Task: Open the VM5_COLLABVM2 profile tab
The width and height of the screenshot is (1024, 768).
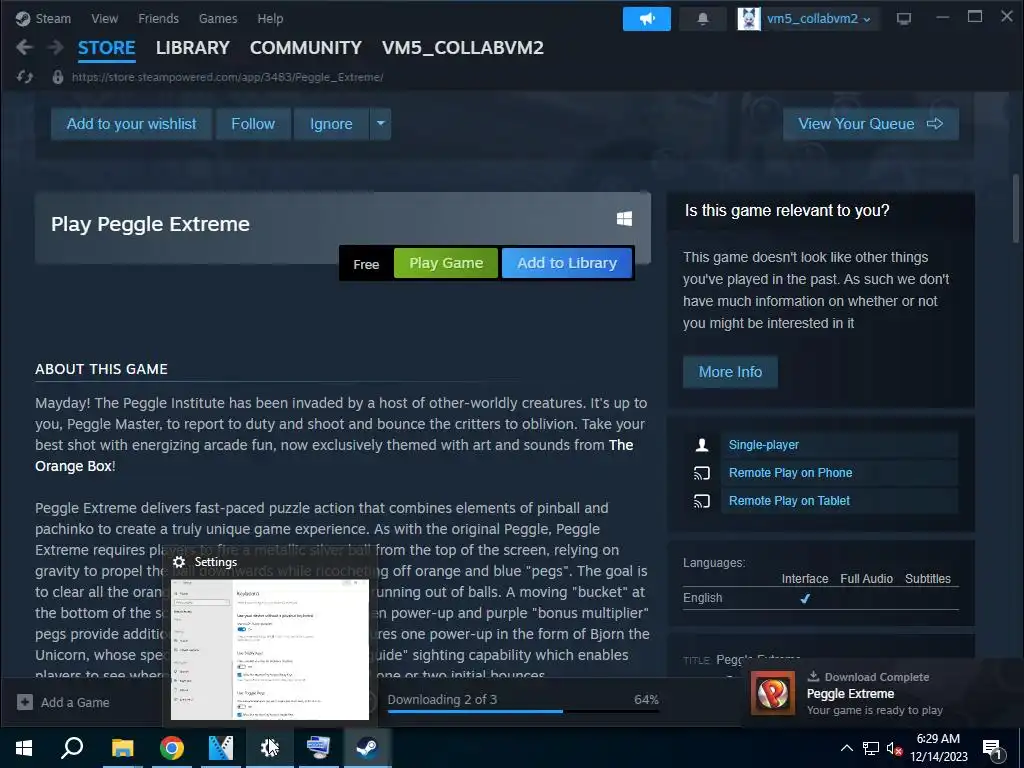Action: [x=462, y=48]
